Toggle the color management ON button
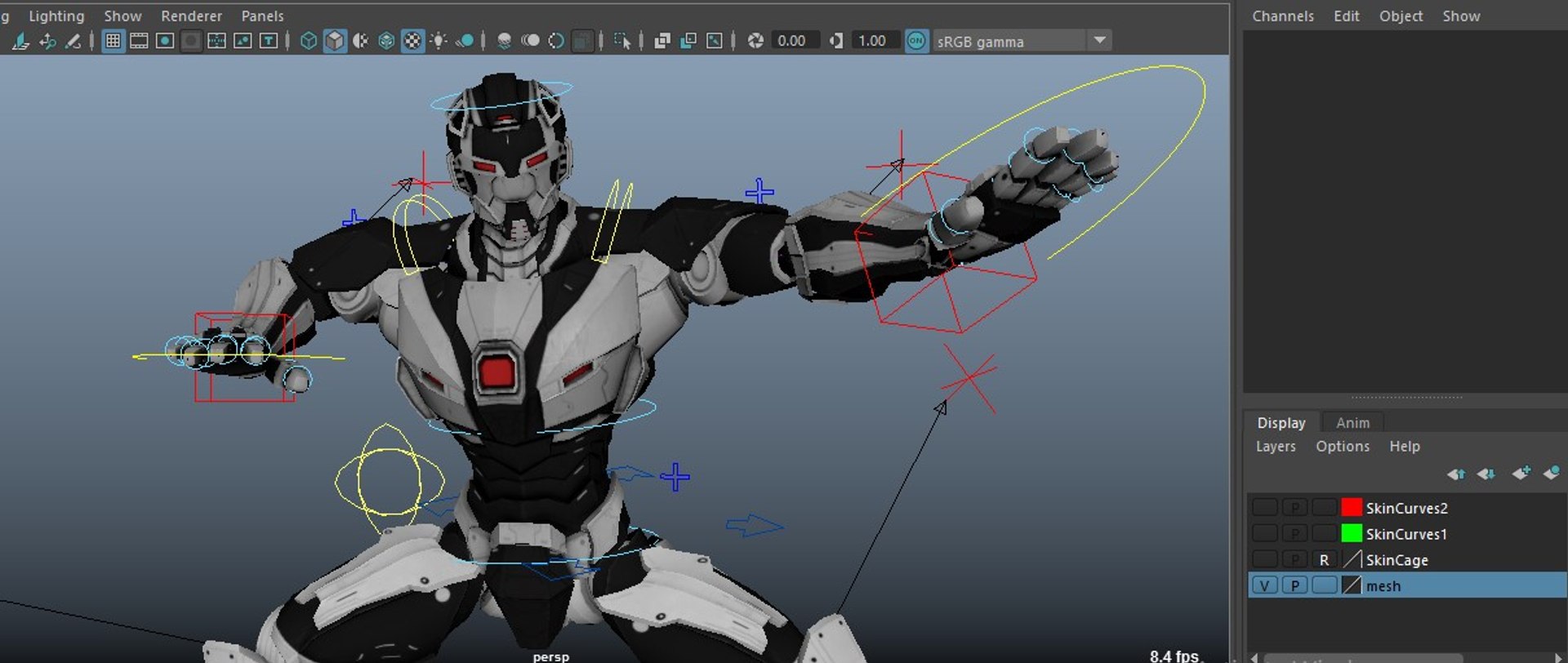This screenshot has height=663, width=1568. (x=916, y=41)
